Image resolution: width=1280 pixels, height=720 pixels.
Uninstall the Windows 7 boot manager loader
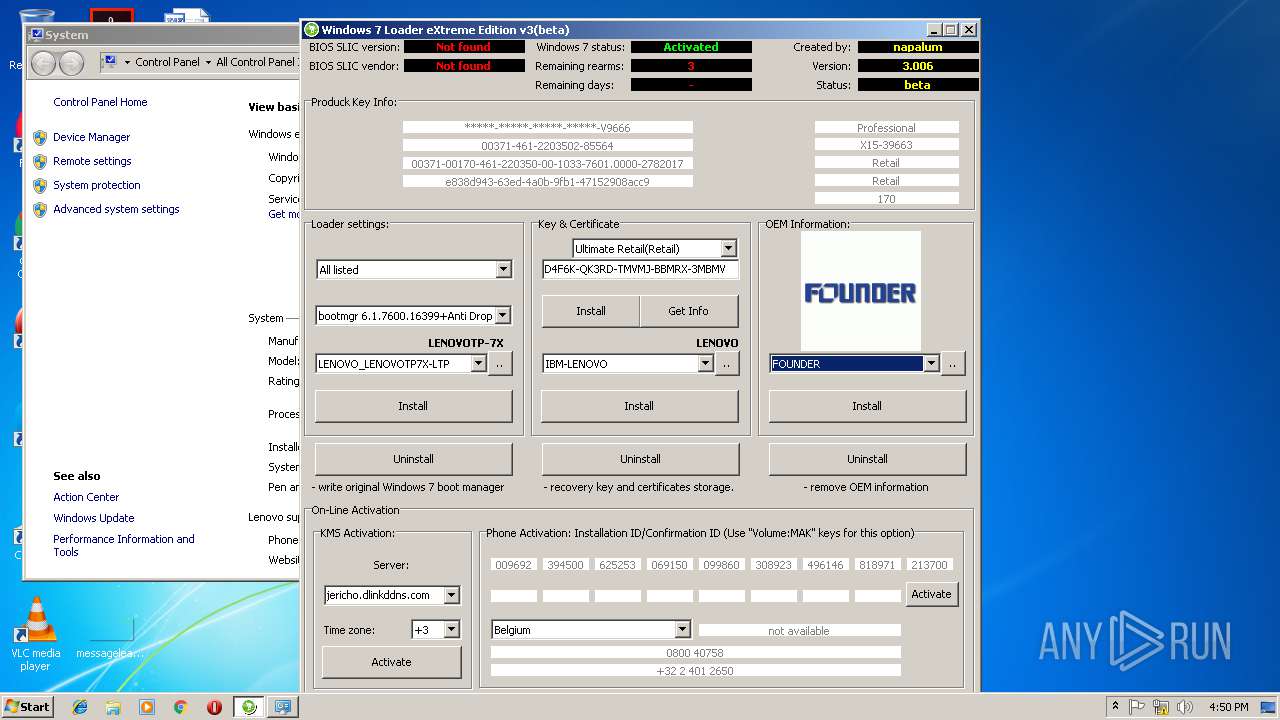tap(413, 459)
